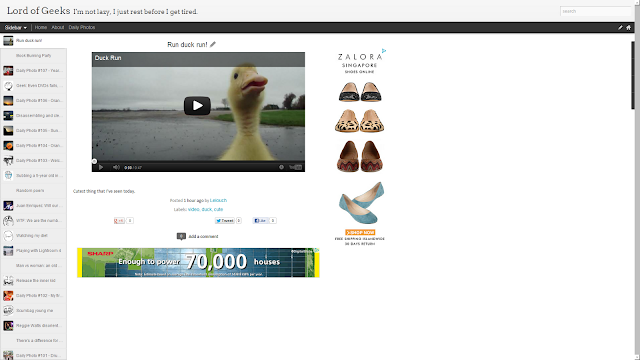Click thumbnail of Daily Photo #106 post
This screenshot has height=360, width=640.
tap(8, 100)
